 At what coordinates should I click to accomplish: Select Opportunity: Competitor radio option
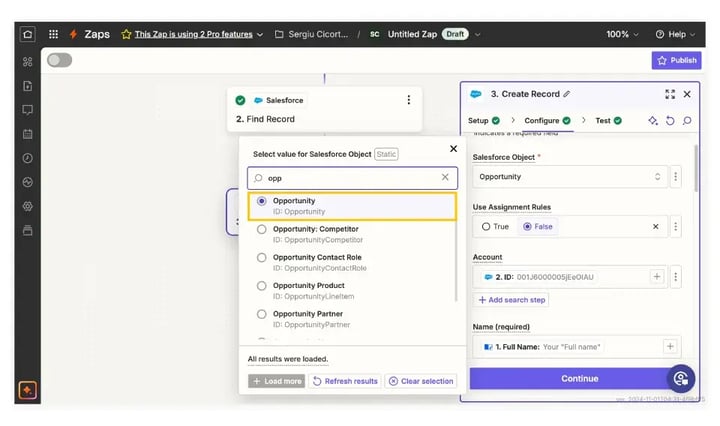[x=261, y=229]
